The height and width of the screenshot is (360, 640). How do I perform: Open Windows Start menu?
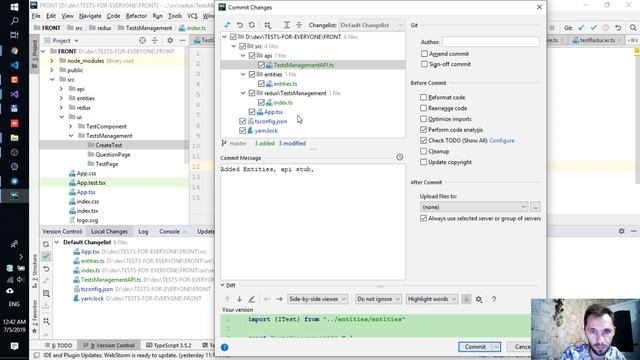click(14, 7)
